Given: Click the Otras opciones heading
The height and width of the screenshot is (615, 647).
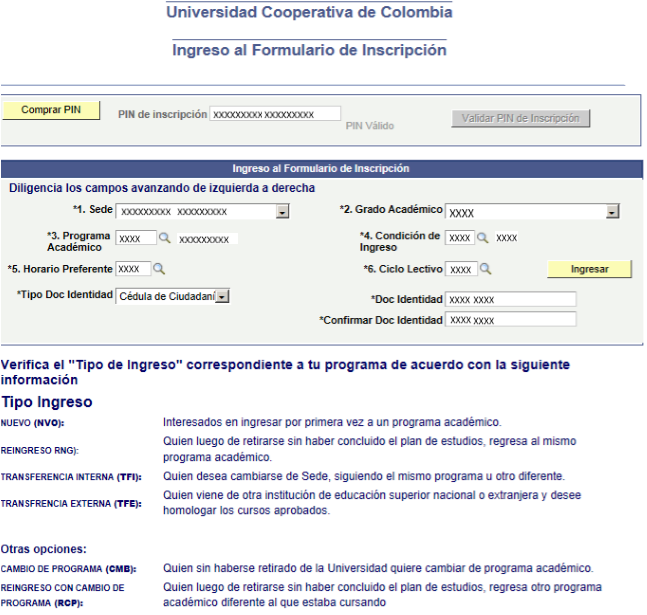Looking at the screenshot, I should click(x=44, y=549).
